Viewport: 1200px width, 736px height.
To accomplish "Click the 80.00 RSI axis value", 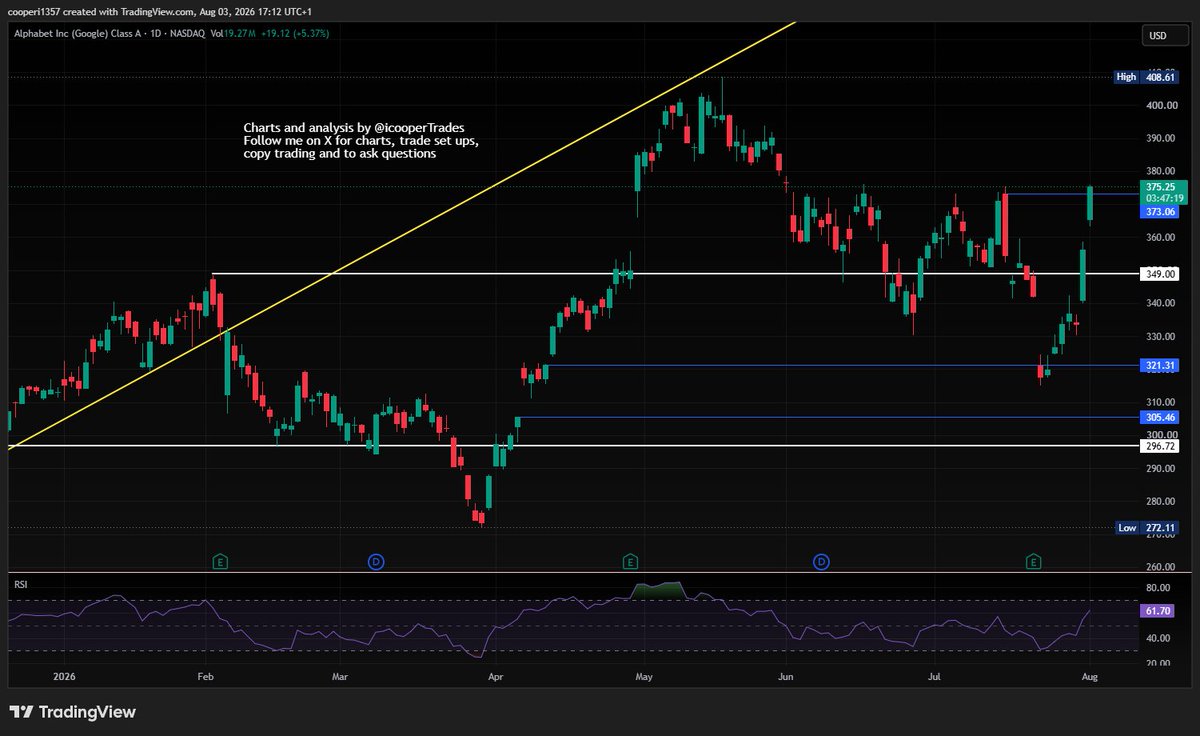I will click(x=1158, y=589).
